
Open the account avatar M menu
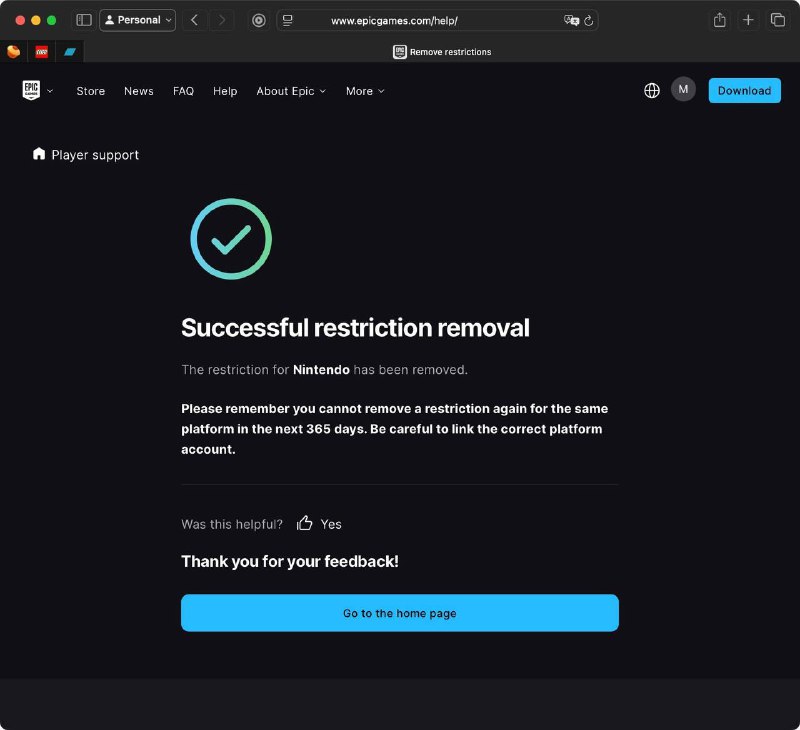coord(683,89)
